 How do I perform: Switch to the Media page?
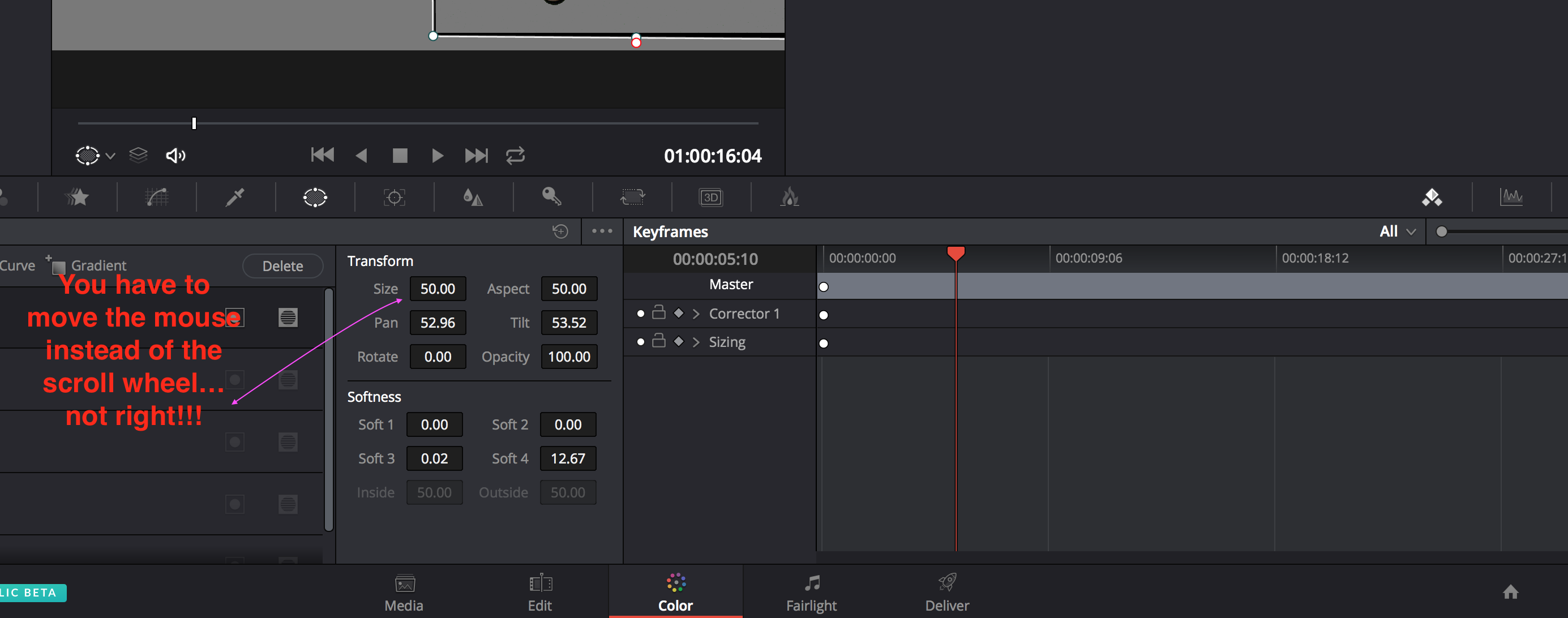(x=404, y=593)
